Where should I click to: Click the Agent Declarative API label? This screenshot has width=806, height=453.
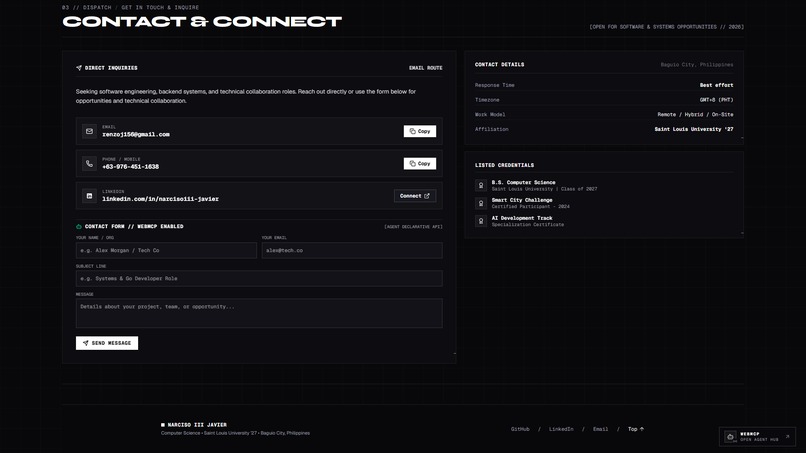point(413,227)
